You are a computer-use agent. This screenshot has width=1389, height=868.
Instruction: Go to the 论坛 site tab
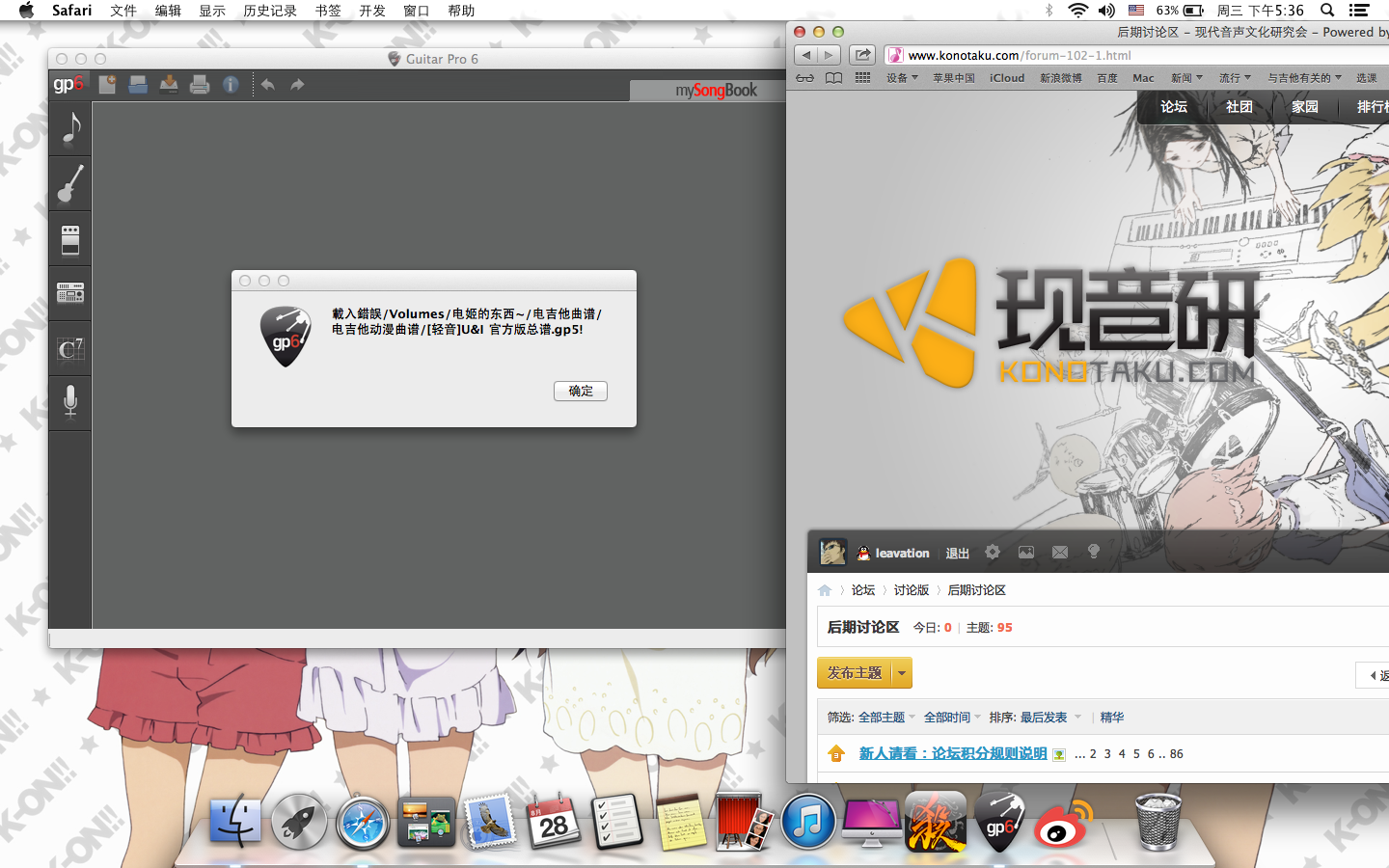point(1174,107)
